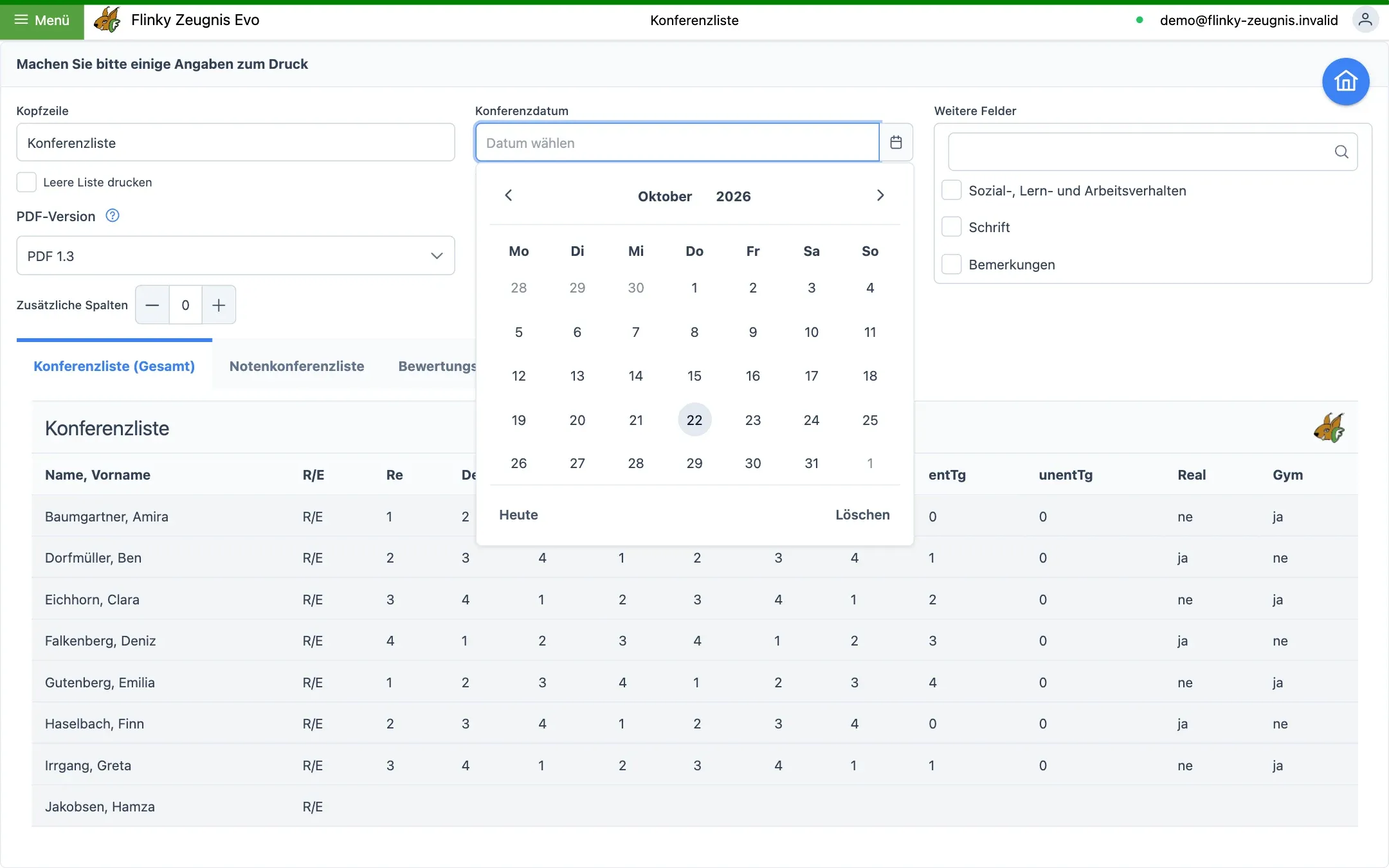Enable the Bemerkungen checkbox
1389x868 pixels.
(x=951, y=264)
